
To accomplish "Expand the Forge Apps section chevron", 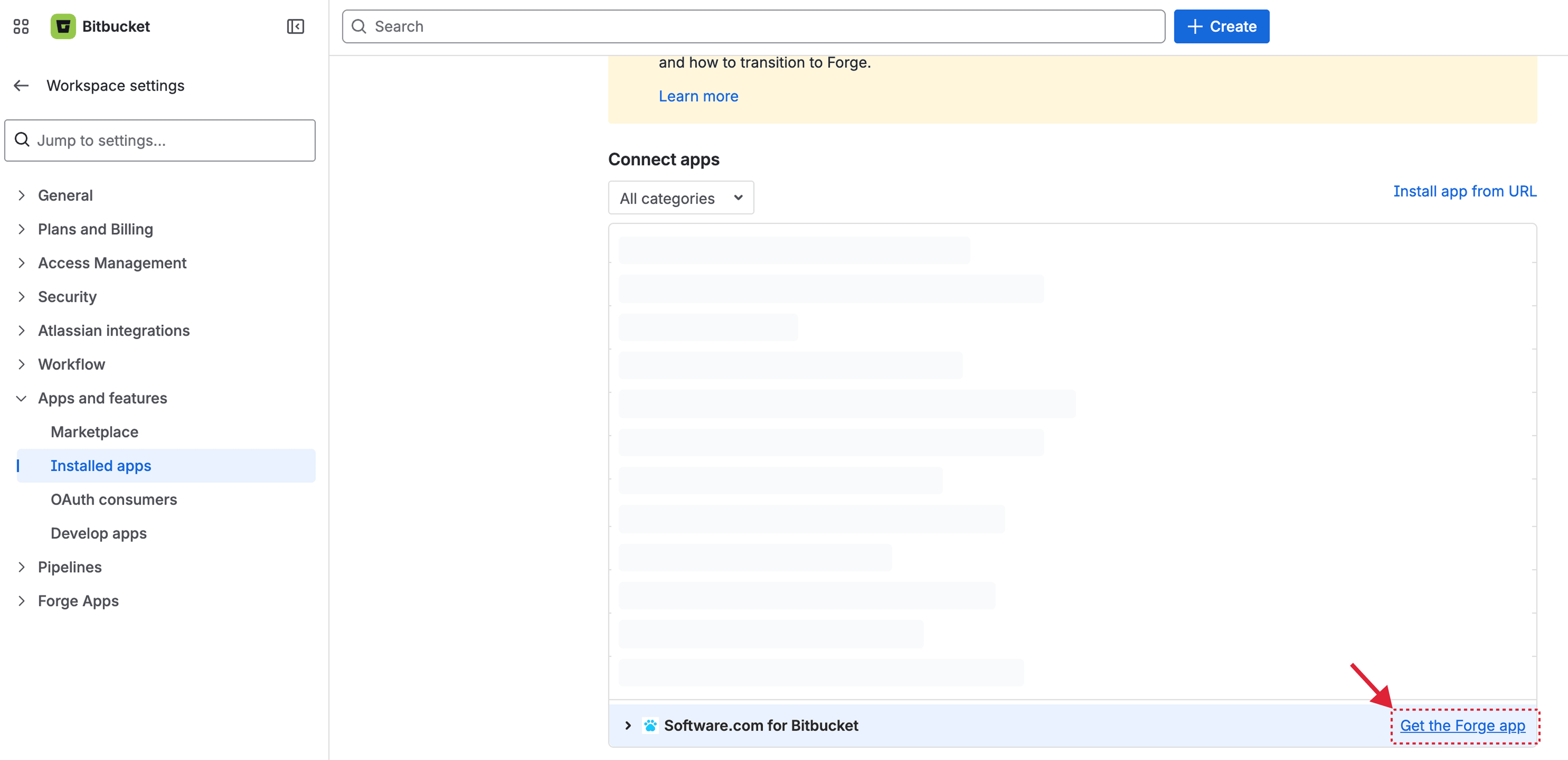I will 21,600.
